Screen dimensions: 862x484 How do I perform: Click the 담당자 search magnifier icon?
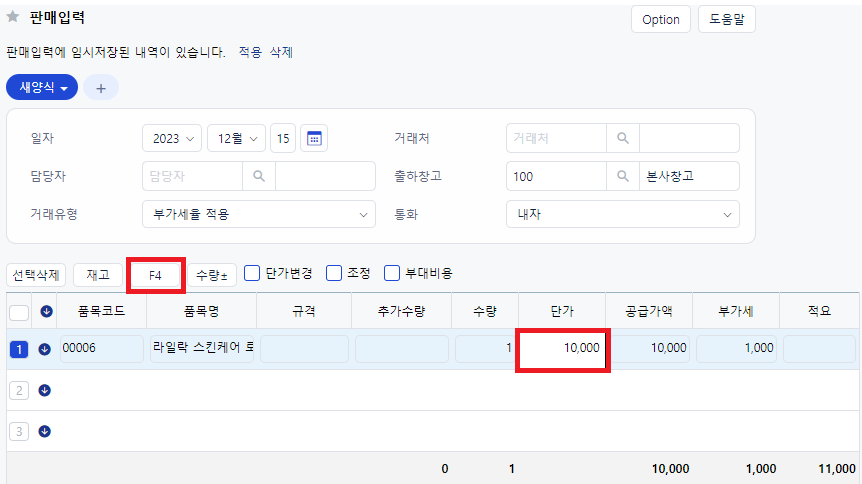(x=259, y=176)
